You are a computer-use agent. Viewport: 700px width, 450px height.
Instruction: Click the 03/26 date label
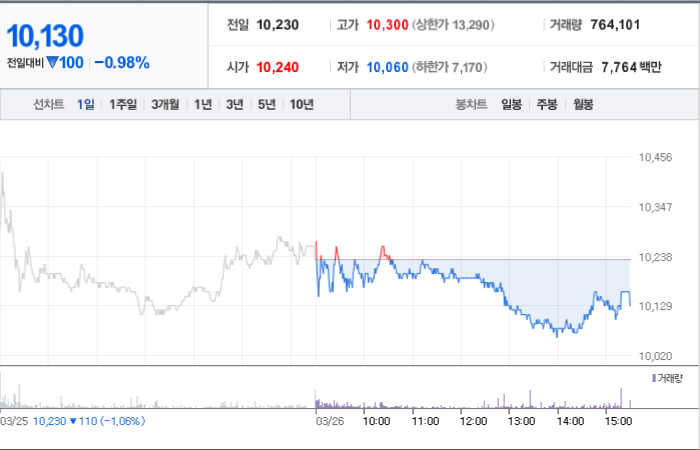[330, 421]
